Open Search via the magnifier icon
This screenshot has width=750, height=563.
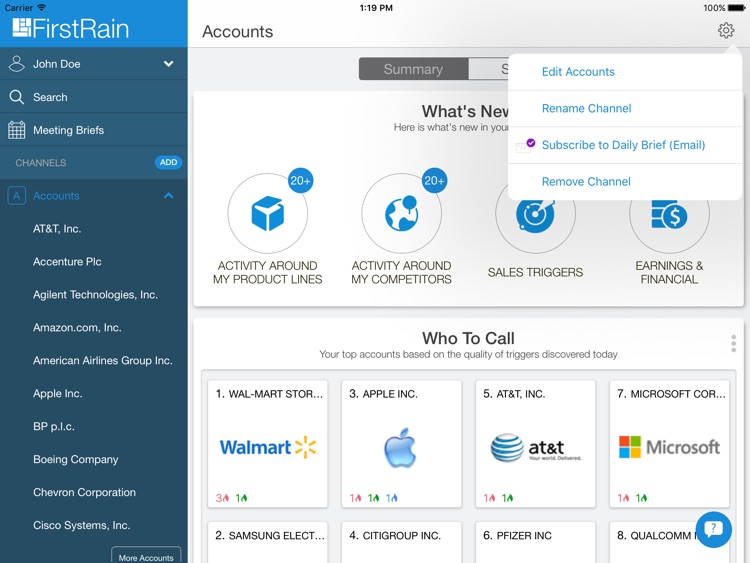pos(16,97)
